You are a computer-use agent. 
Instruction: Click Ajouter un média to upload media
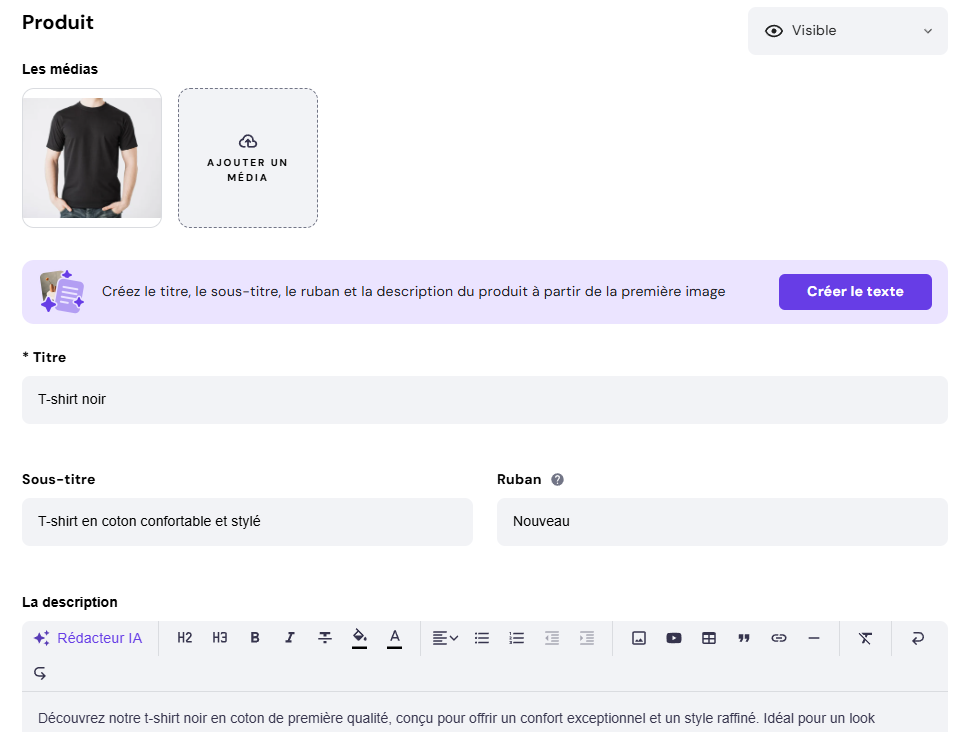[x=247, y=158]
